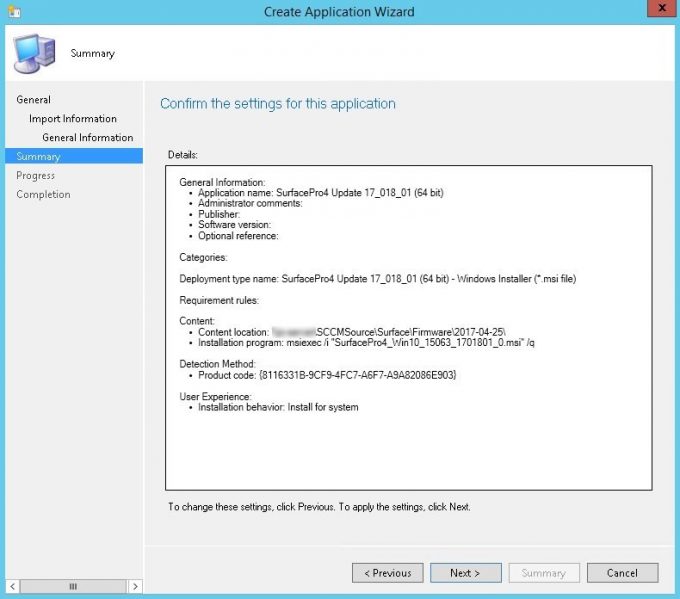Select the highlighted Summary step in sidebar
Screen dimensions: 680x599
pos(39,157)
